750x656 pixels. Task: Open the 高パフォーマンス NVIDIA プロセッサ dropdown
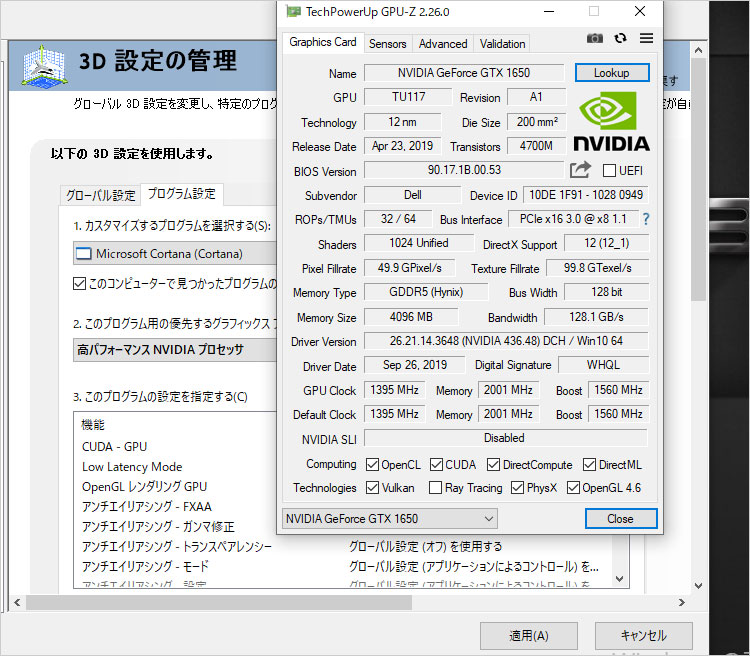point(175,350)
